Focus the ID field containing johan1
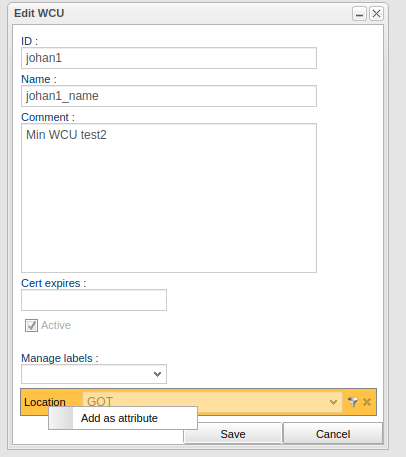 169,58
